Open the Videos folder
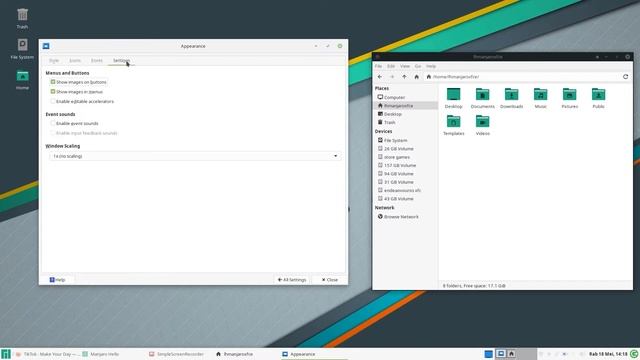The image size is (640, 360). point(482,124)
